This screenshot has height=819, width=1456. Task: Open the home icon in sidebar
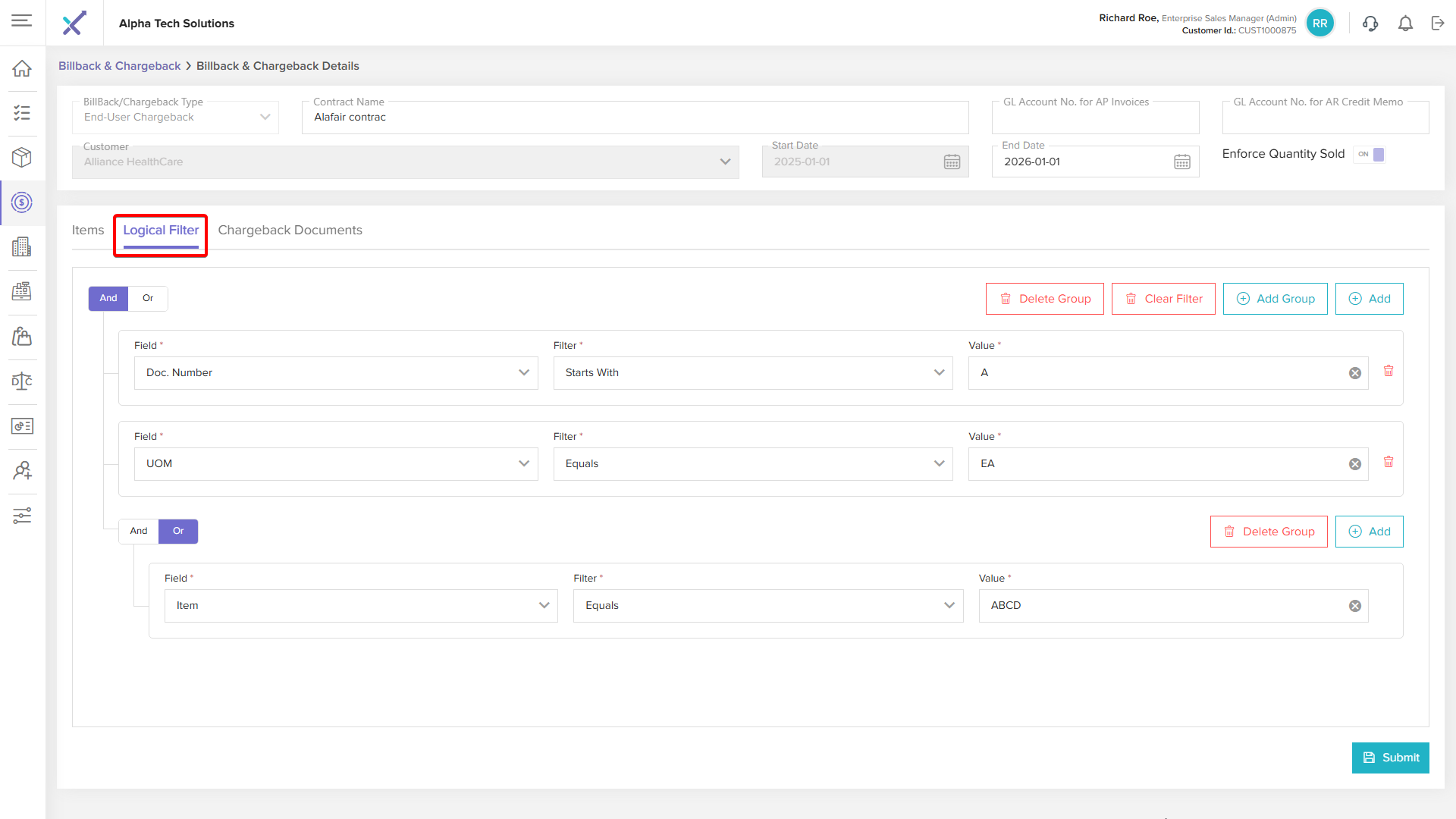pyautogui.click(x=22, y=68)
